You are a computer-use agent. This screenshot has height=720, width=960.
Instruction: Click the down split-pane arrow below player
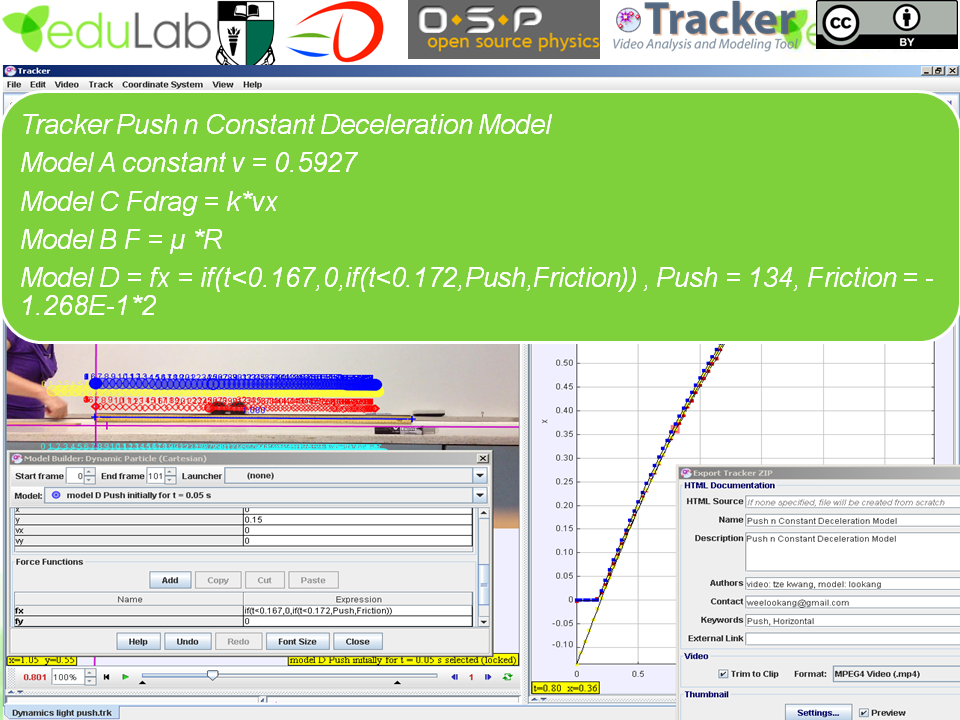pos(20,692)
